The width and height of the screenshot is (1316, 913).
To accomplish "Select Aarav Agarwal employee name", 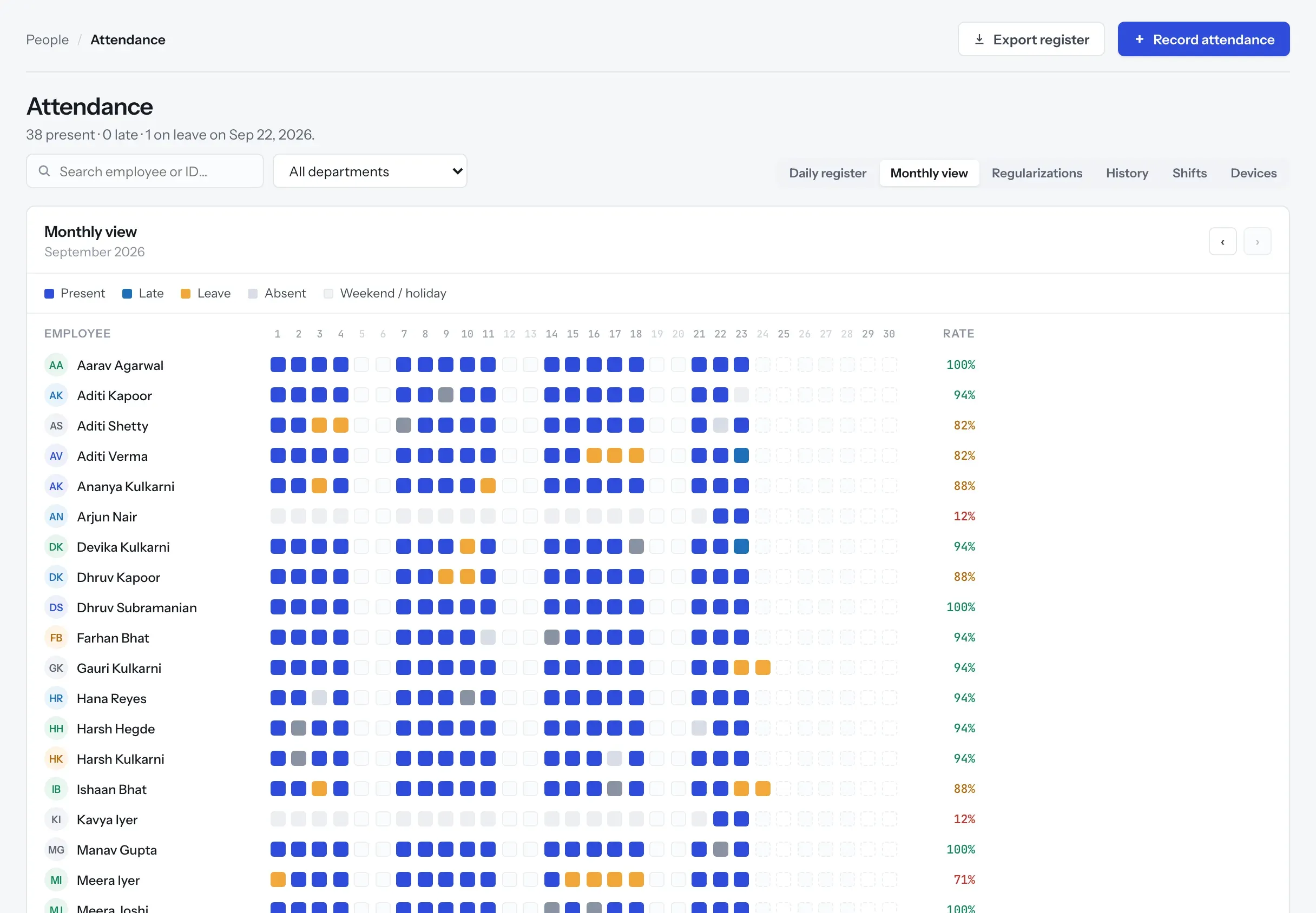I will click(x=120, y=366).
